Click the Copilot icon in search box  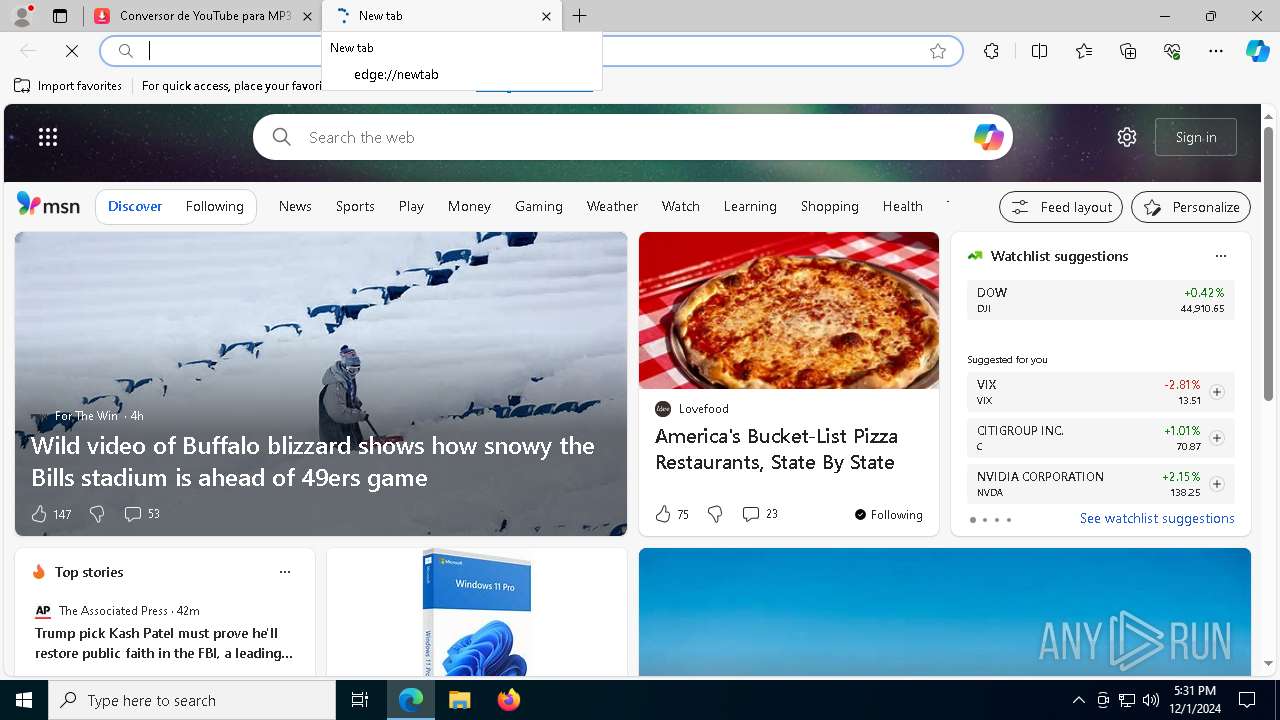point(988,137)
